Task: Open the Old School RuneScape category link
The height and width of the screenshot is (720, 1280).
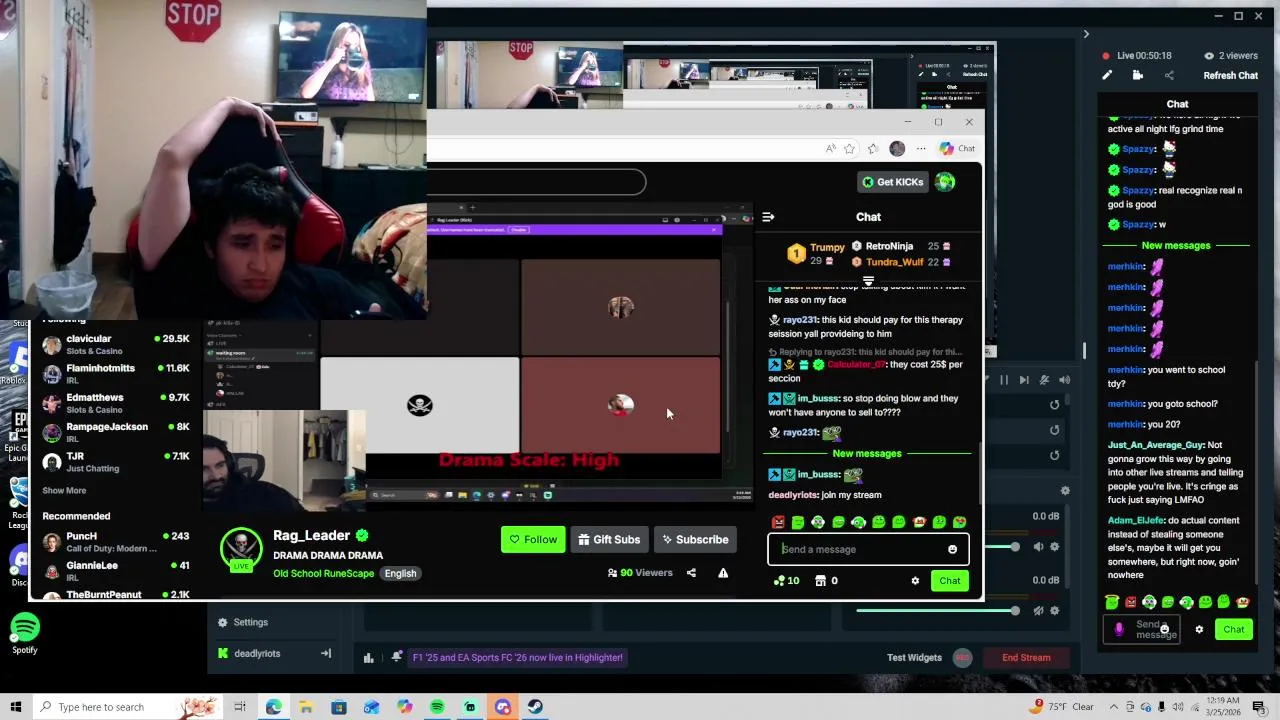Action: pos(323,573)
